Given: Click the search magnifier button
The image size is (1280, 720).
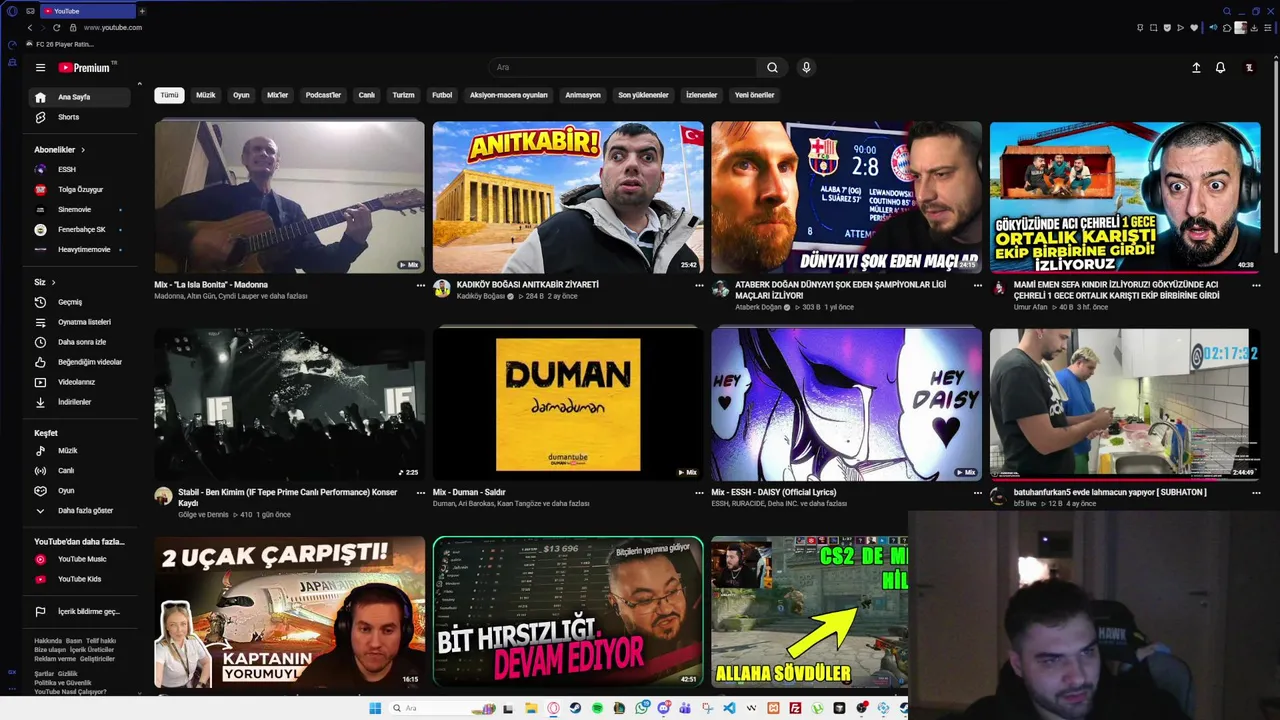Looking at the screenshot, I should click(772, 68).
